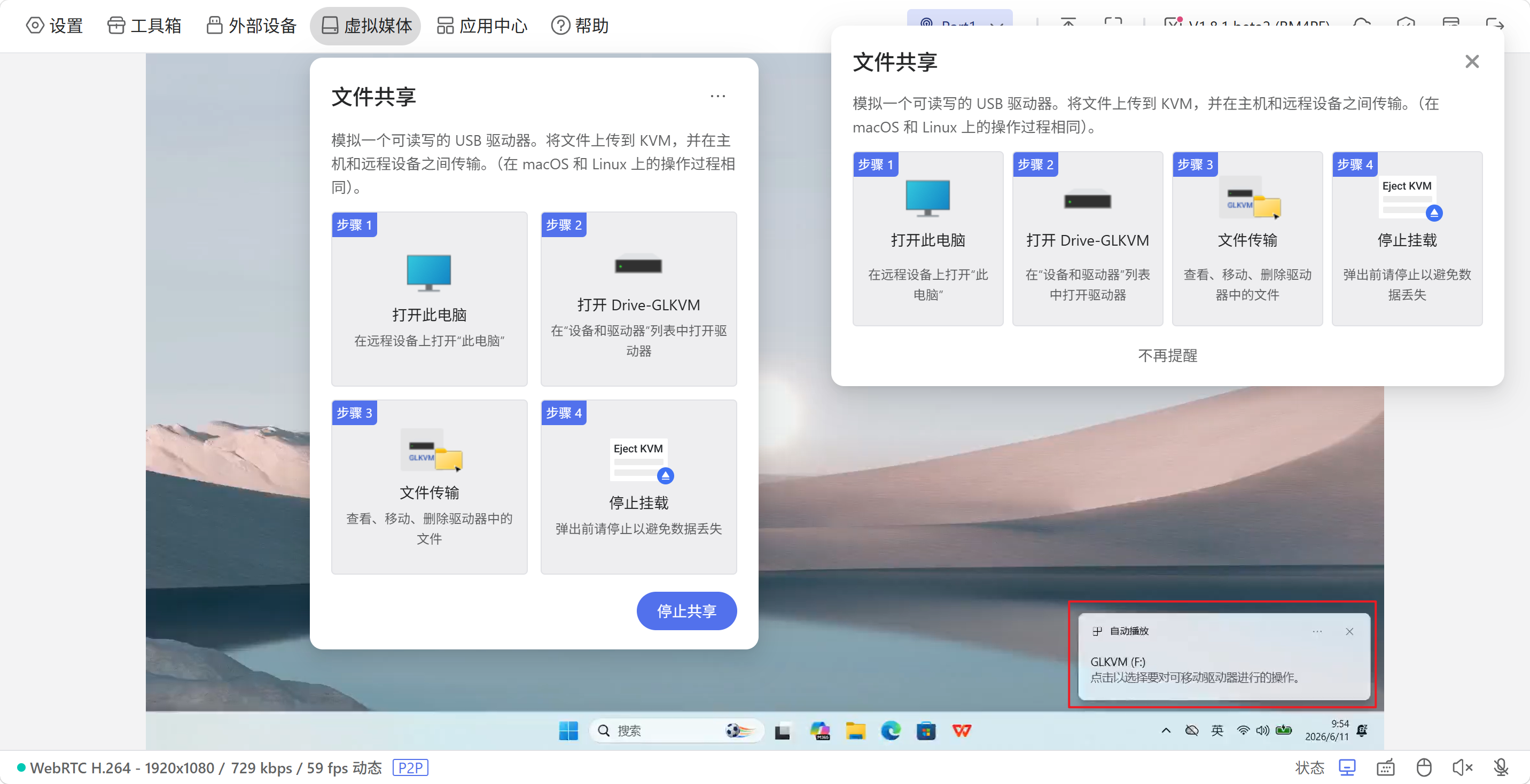Click the 停止共享 button
Screen dimensions: 1530x784
pos(686,610)
